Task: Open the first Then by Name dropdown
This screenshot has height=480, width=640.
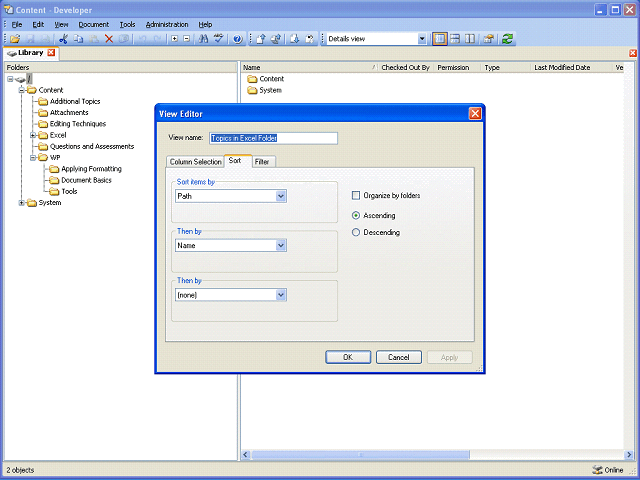Action: coord(281,245)
